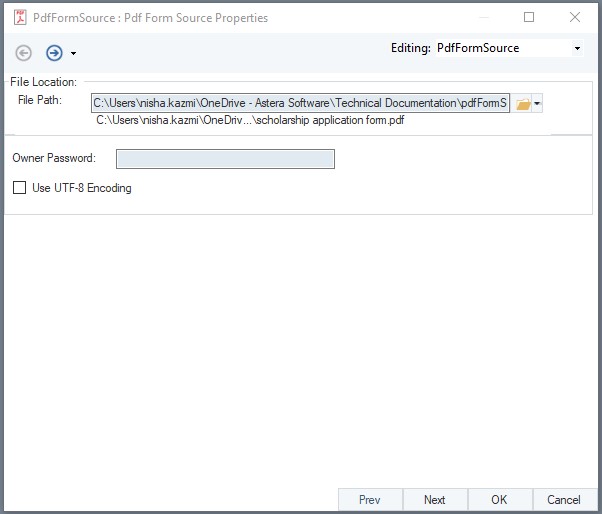Image resolution: width=602 pixels, height=514 pixels.
Task: Click the Owner Password label
Action: (54, 159)
